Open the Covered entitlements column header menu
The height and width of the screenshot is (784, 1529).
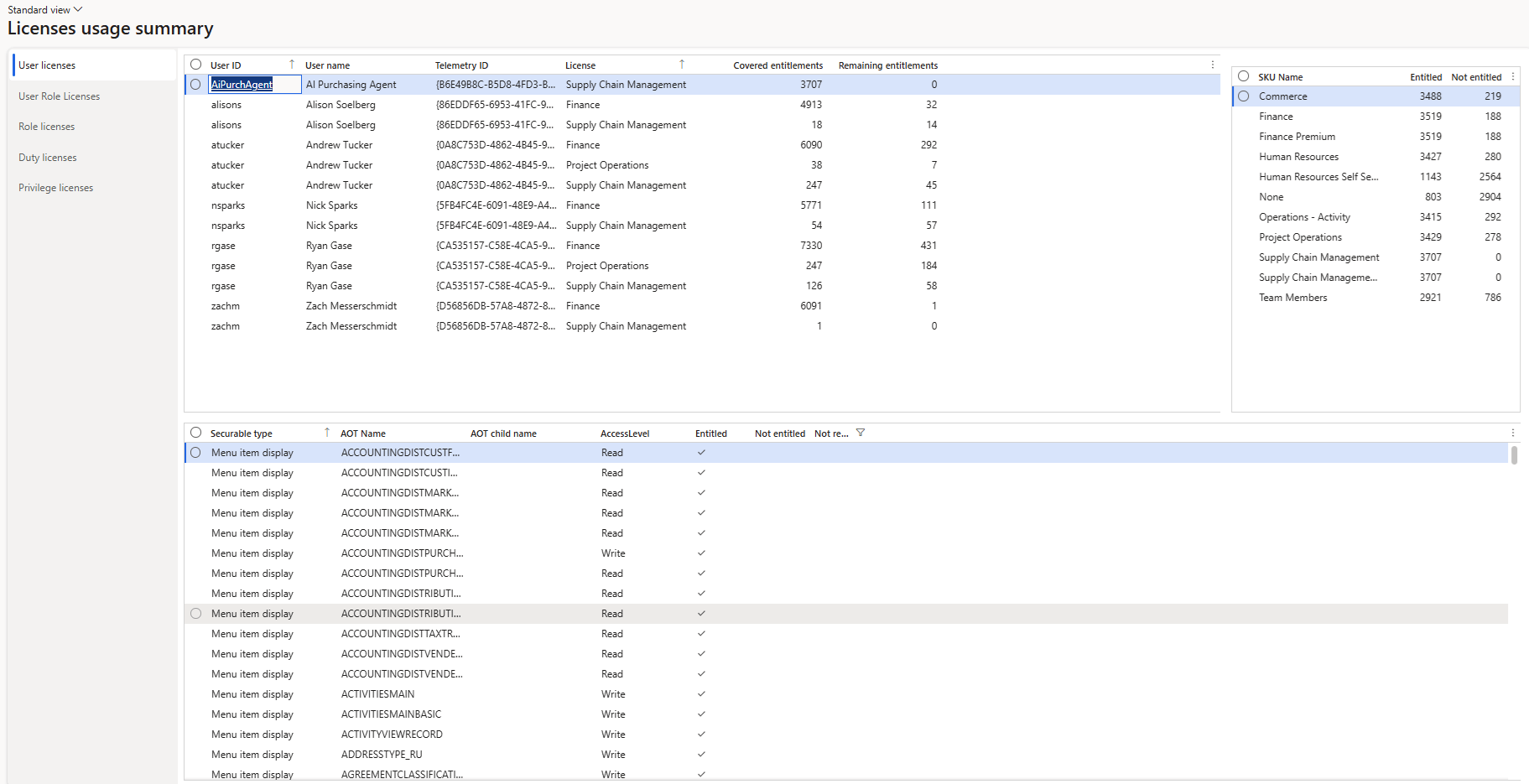pyautogui.click(x=778, y=65)
